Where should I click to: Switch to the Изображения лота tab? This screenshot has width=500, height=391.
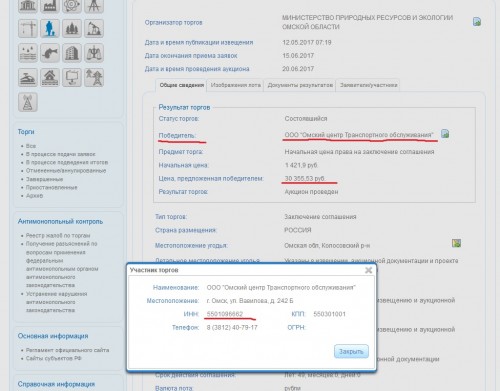coord(235,85)
